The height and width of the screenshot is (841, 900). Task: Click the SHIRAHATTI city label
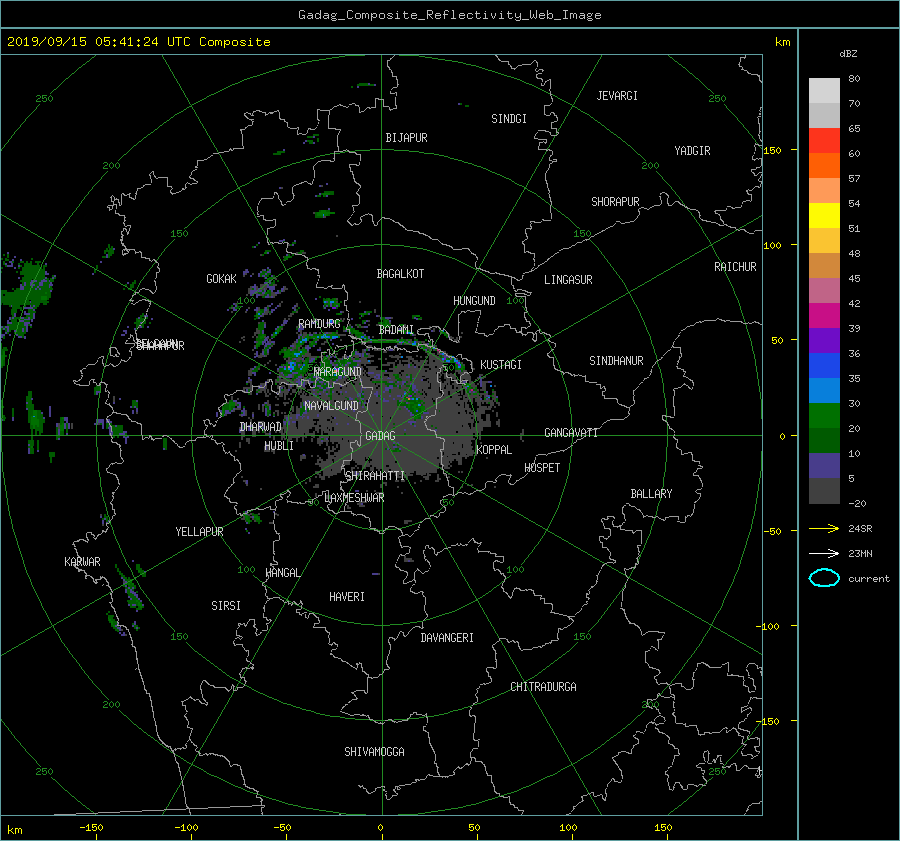(x=375, y=476)
